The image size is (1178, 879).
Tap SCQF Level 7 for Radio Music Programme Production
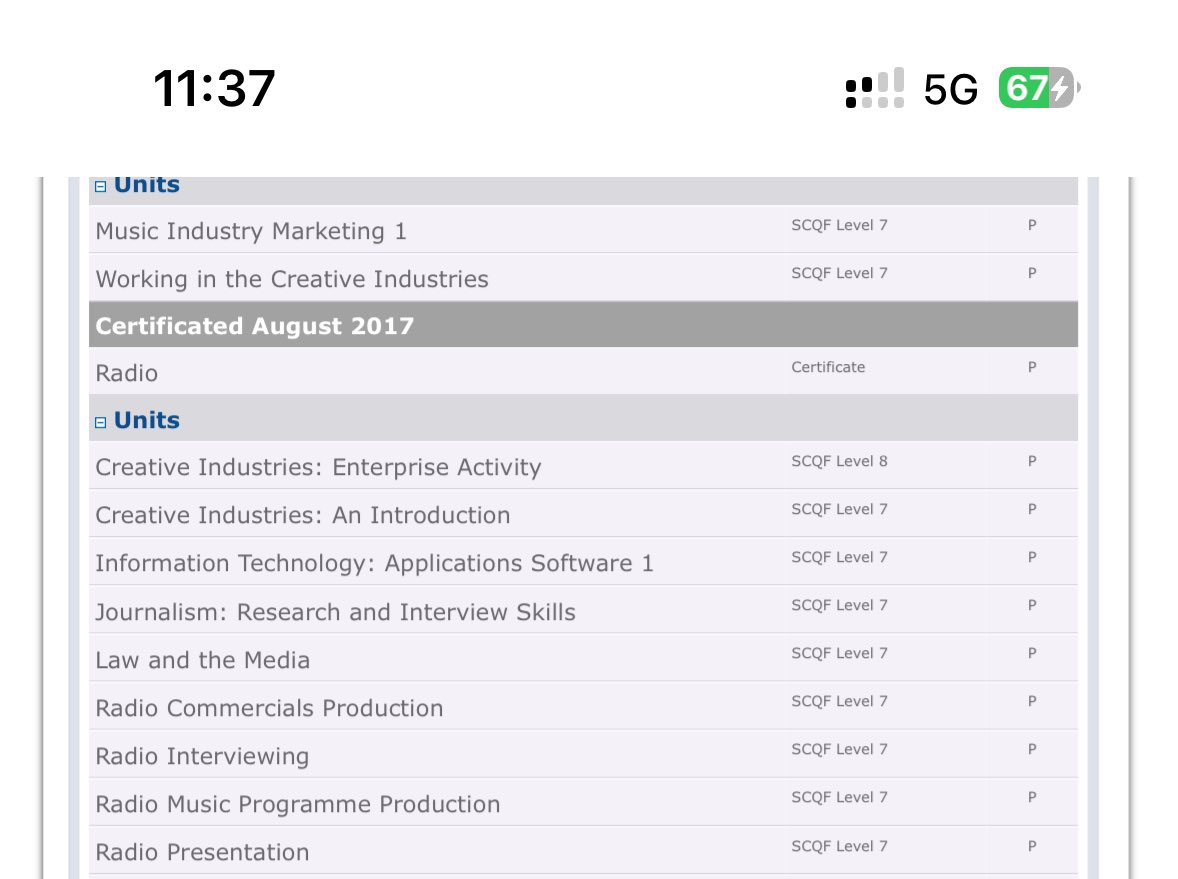[839, 798]
